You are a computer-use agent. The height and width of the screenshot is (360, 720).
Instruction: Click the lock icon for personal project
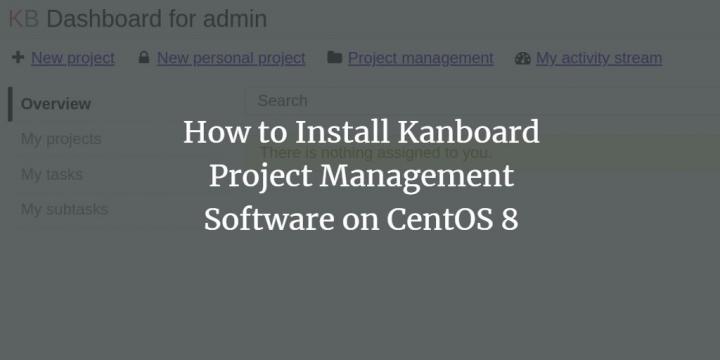[144, 57]
